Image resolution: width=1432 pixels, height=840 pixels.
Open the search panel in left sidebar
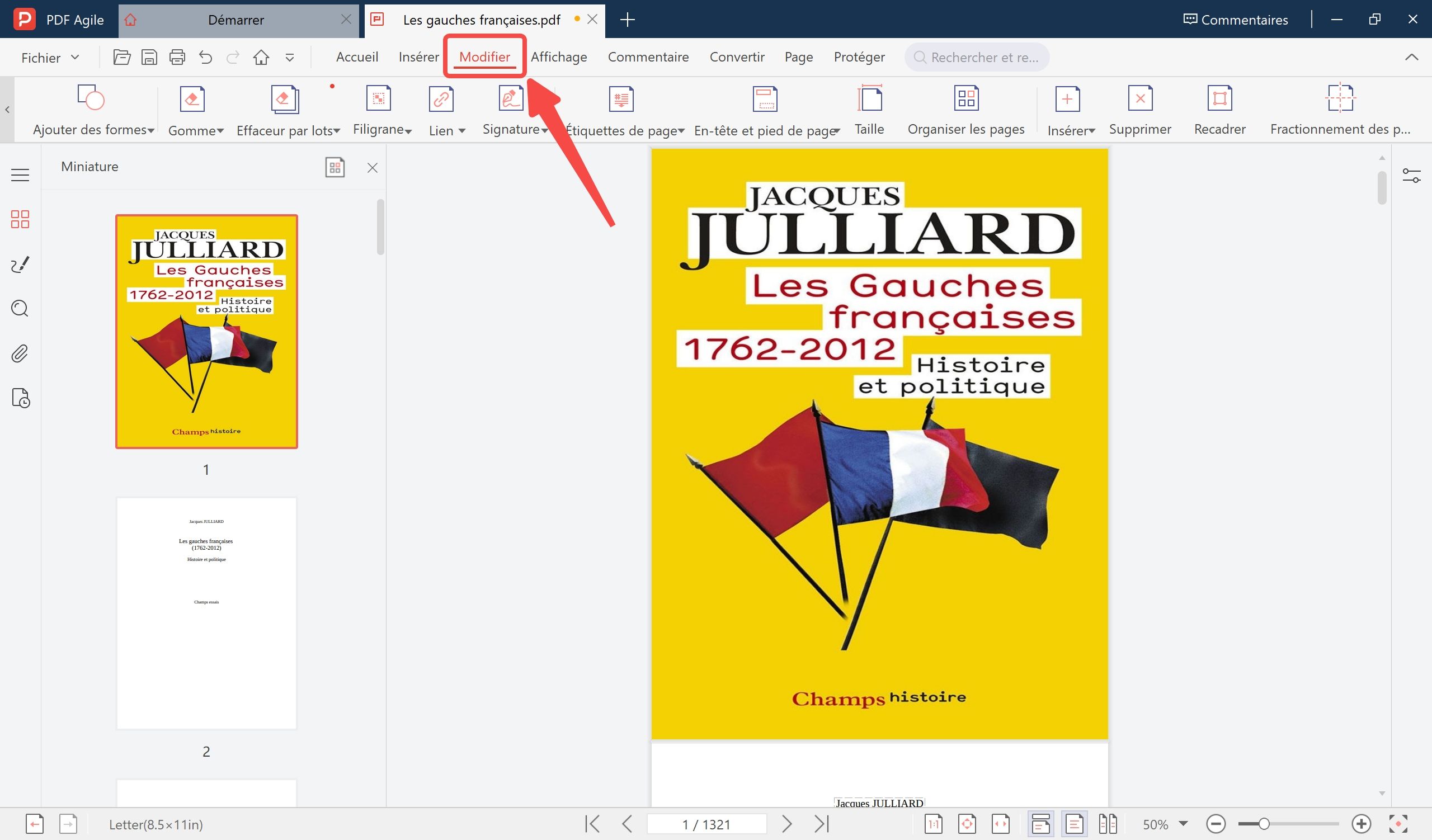click(20, 308)
